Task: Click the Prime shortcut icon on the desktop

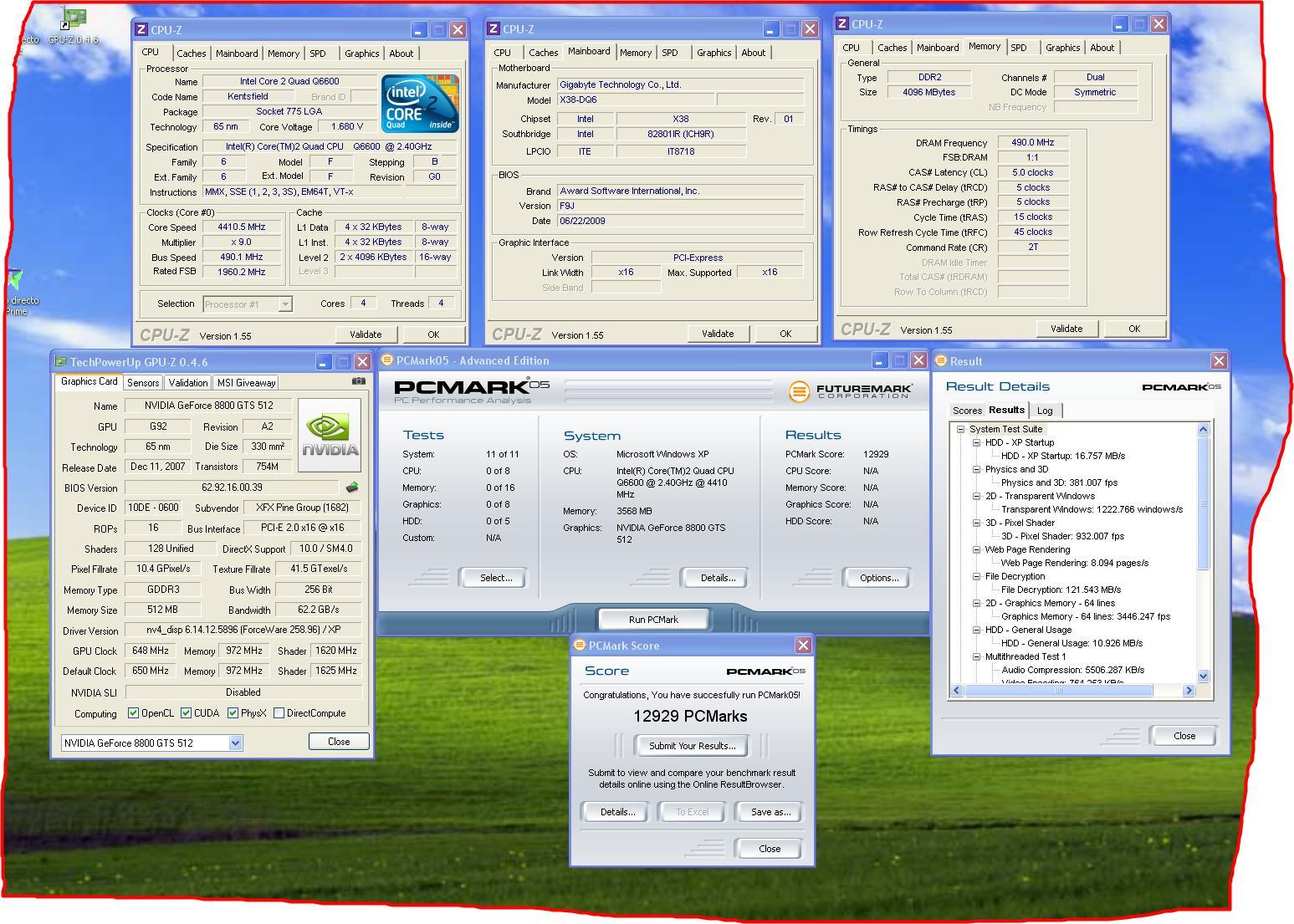Action: coord(15,288)
